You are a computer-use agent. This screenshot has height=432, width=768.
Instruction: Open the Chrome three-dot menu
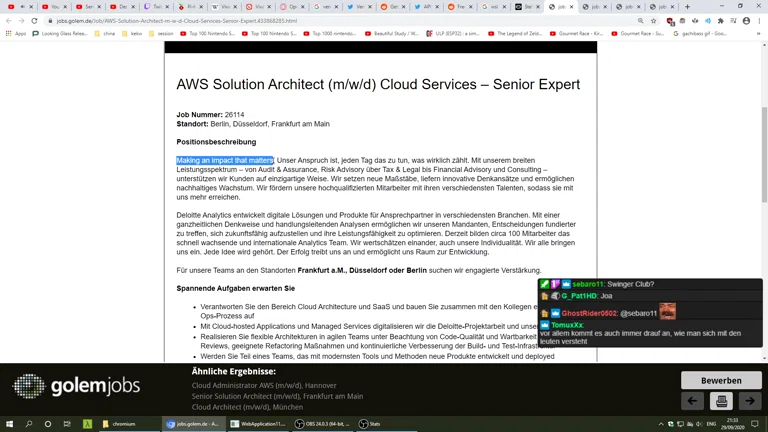pyautogui.click(x=759, y=20)
